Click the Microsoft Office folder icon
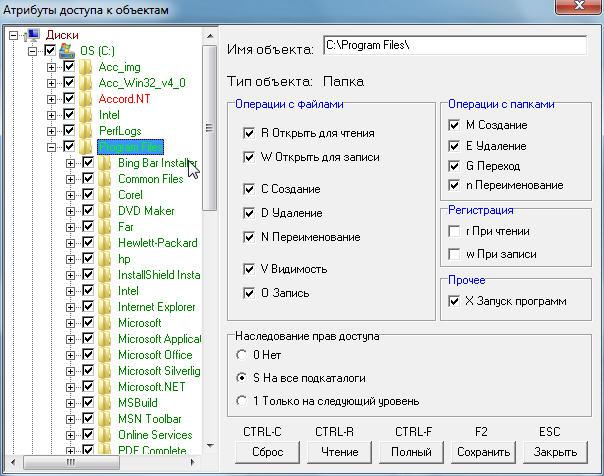Image resolution: width=604 pixels, height=476 pixels. click(105, 355)
